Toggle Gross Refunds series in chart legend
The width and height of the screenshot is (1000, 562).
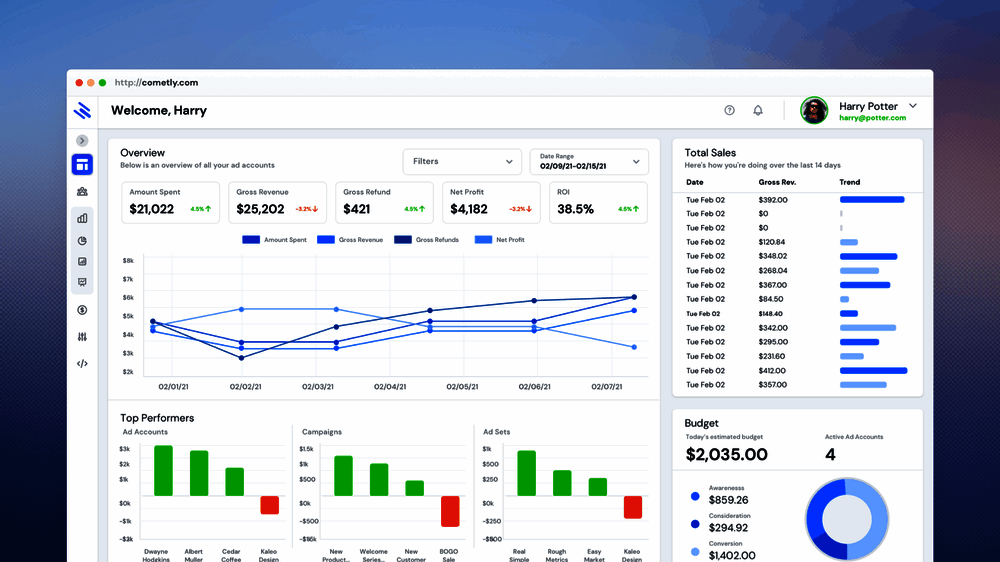[427, 240]
